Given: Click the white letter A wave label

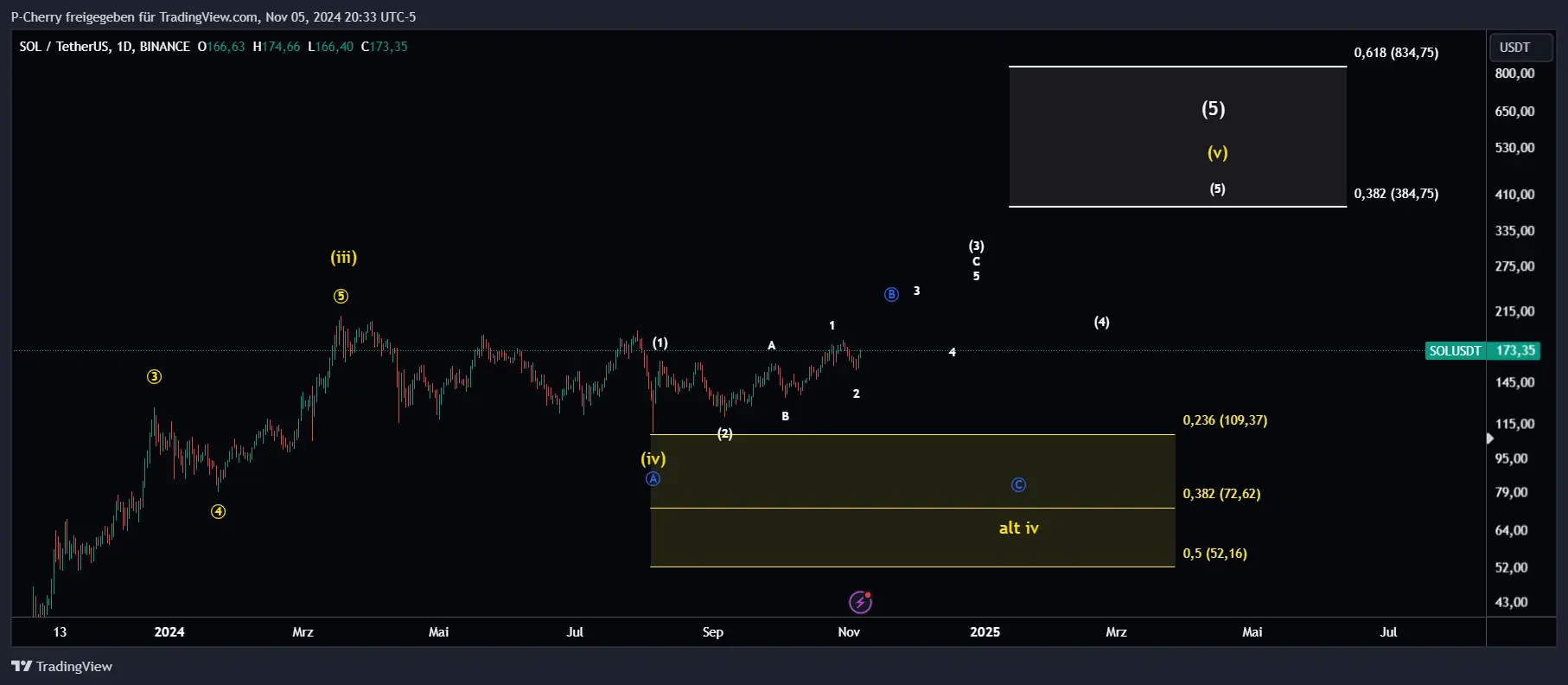Looking at the screenshot, I should pyautogui.click(x=772, y=346).
